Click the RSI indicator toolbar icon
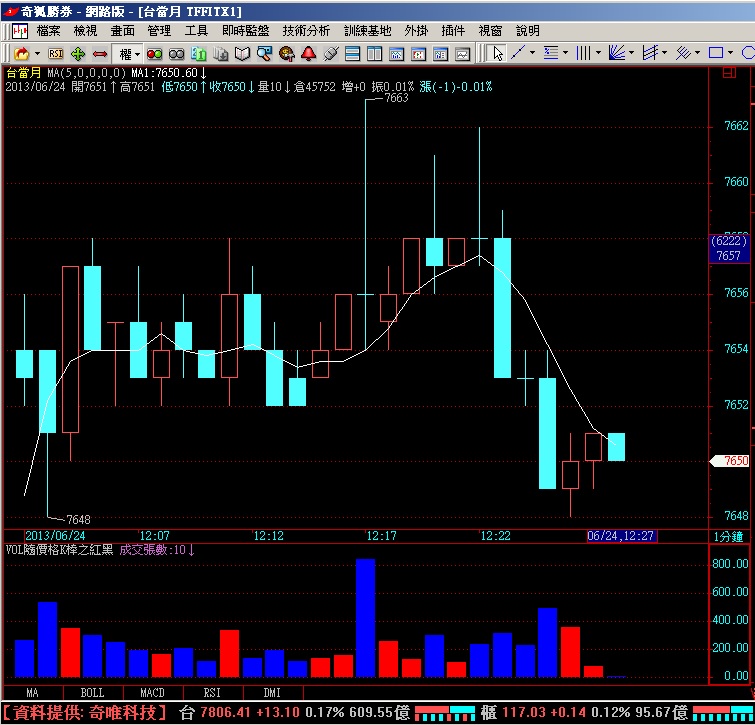This screenshot has width=755, height=725. [x=56, y=53]
